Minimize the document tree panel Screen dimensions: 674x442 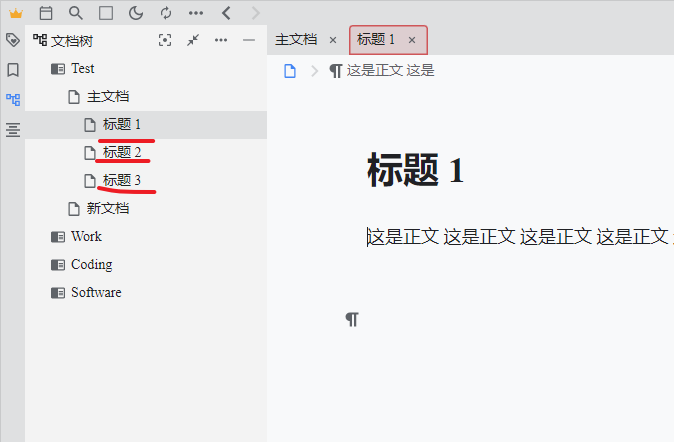pyautogui.click(x=249, y=40)
